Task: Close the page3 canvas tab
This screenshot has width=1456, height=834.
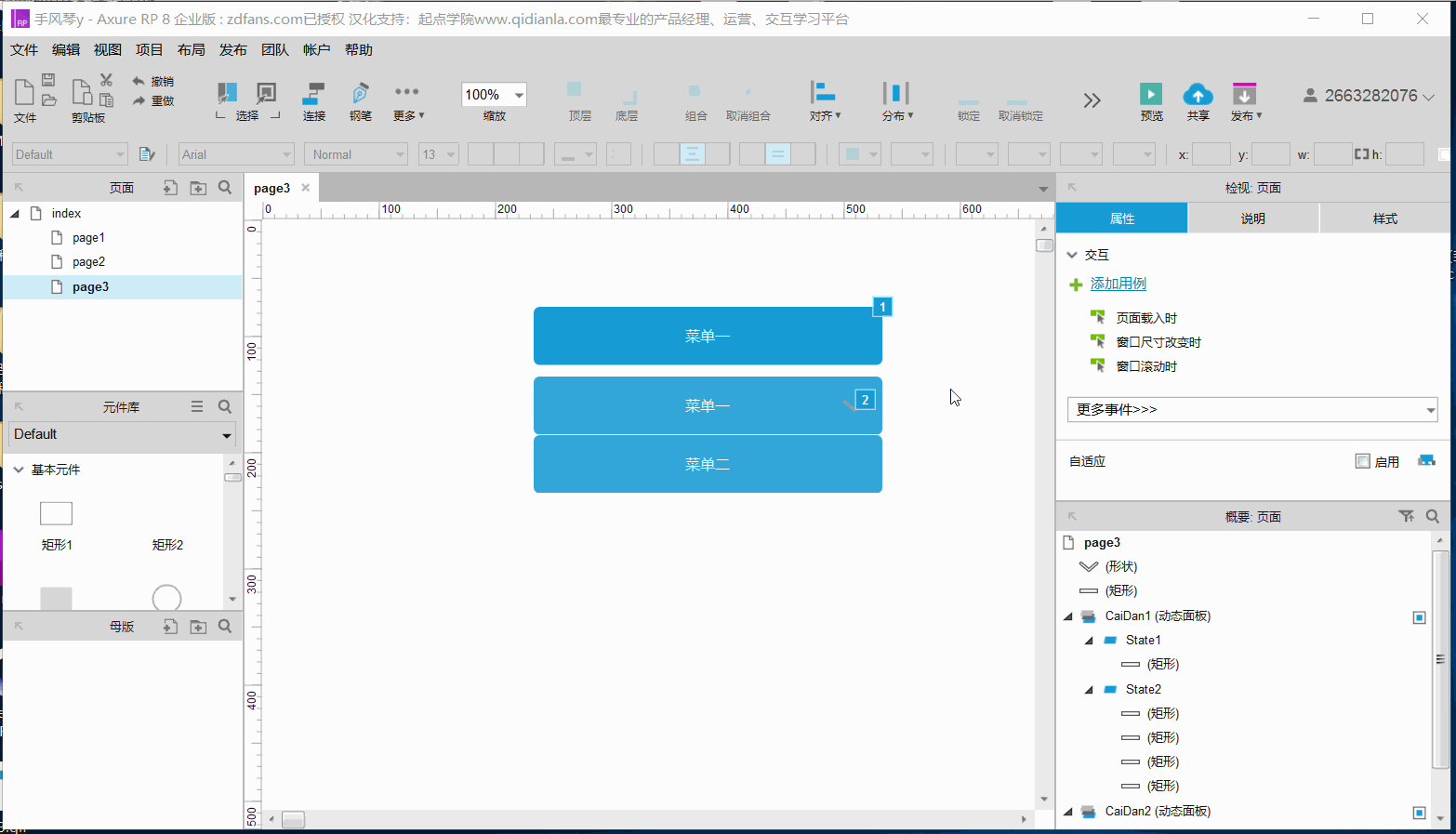Action: (x=305, y=188)
